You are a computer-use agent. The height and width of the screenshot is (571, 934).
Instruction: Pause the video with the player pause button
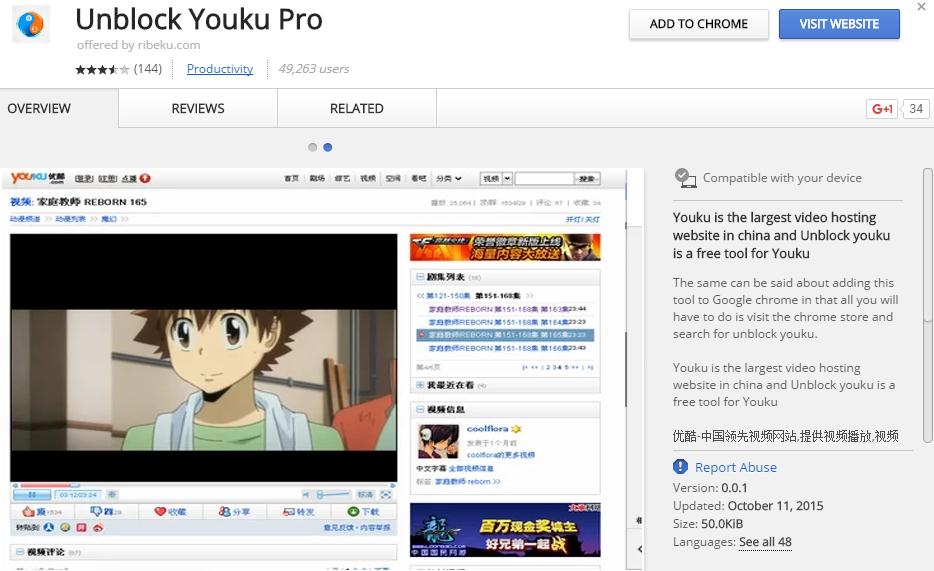[32, 495]
